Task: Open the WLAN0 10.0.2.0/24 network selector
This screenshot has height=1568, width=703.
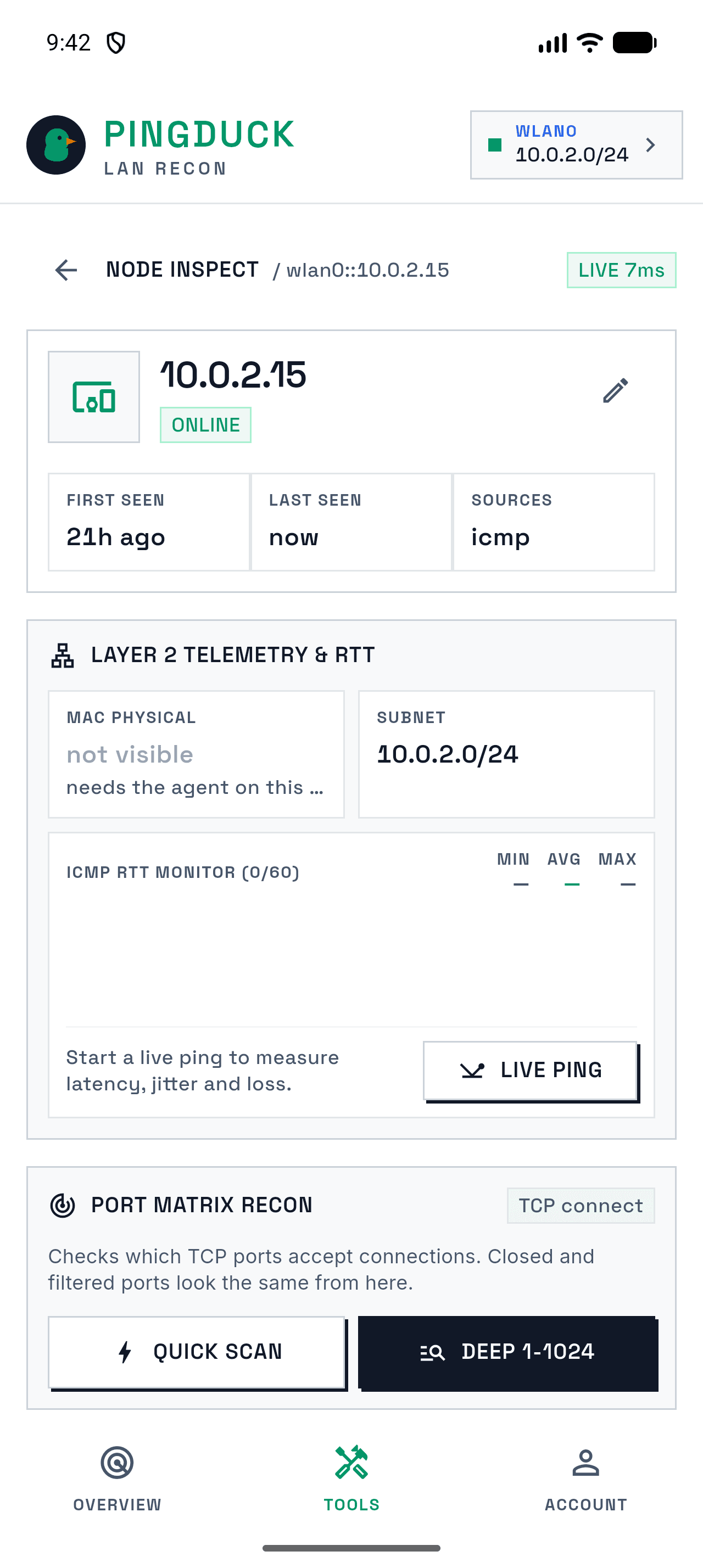Action: click(576, 145)
